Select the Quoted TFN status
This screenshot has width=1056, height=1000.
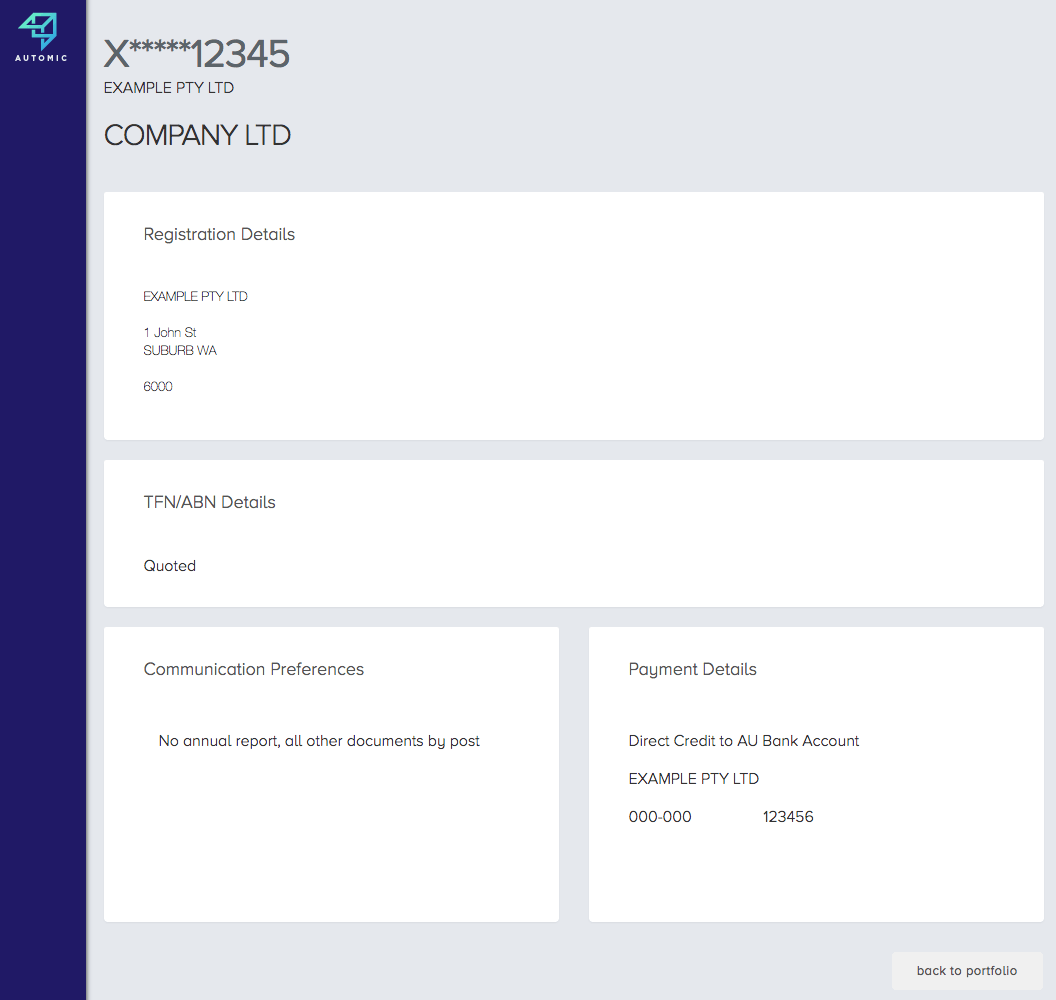point(170,566)
